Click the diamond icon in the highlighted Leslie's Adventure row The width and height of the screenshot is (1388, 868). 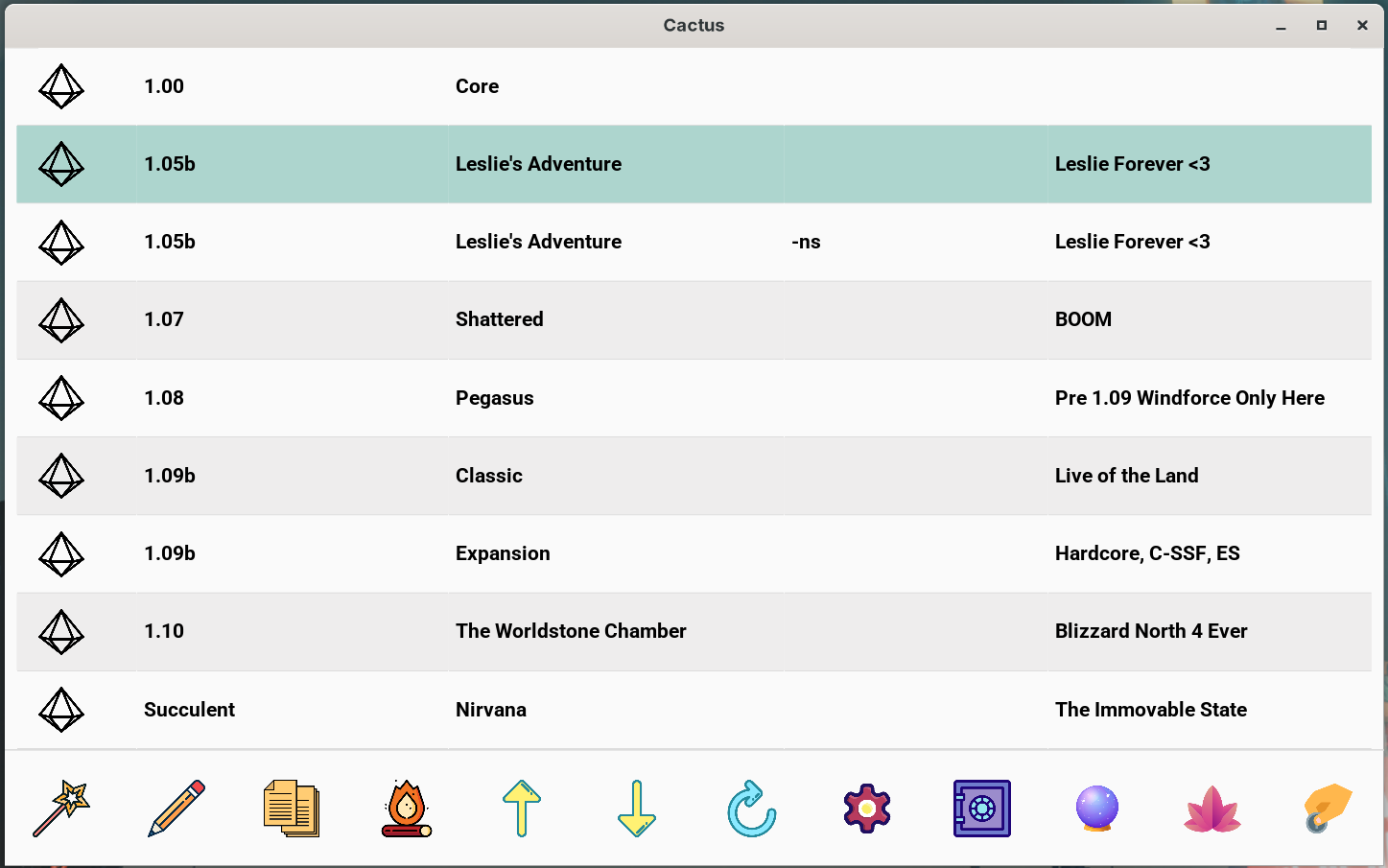61,164
